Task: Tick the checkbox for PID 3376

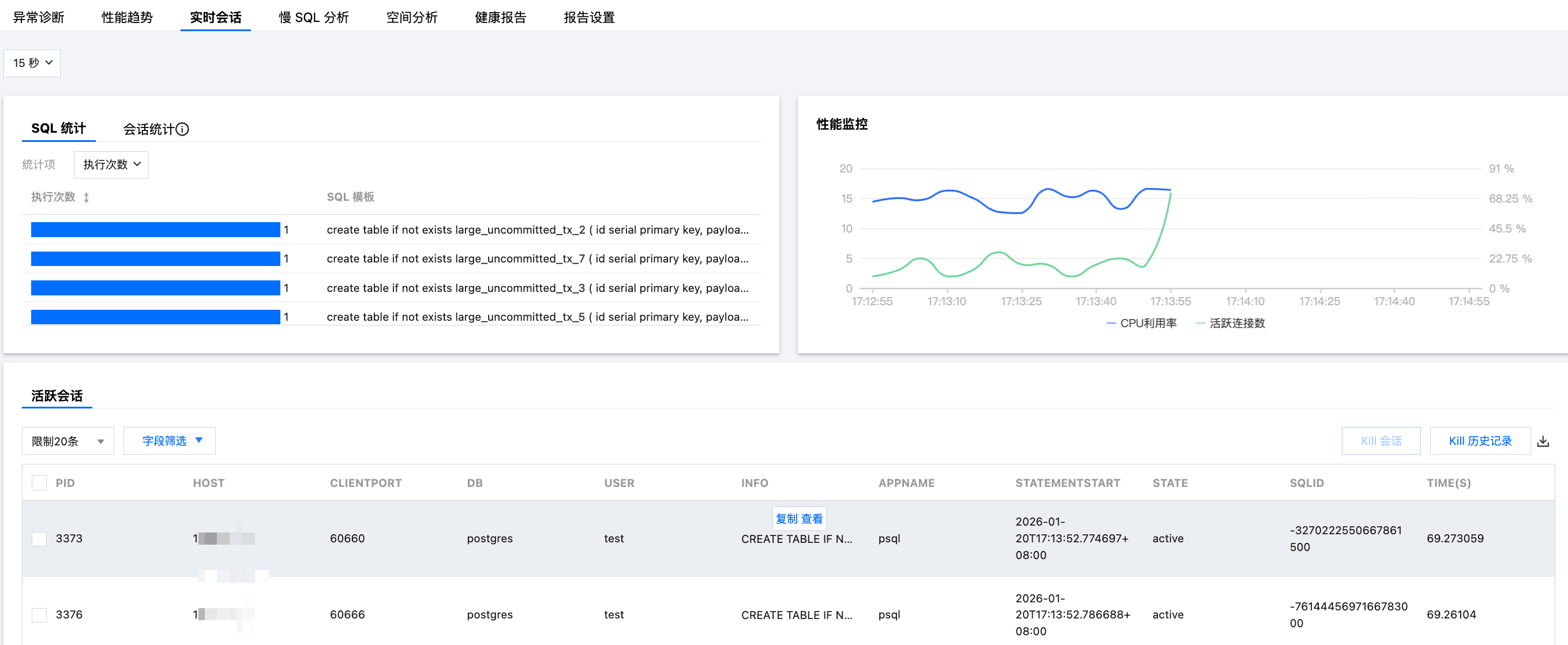Action: click(39, 614)
